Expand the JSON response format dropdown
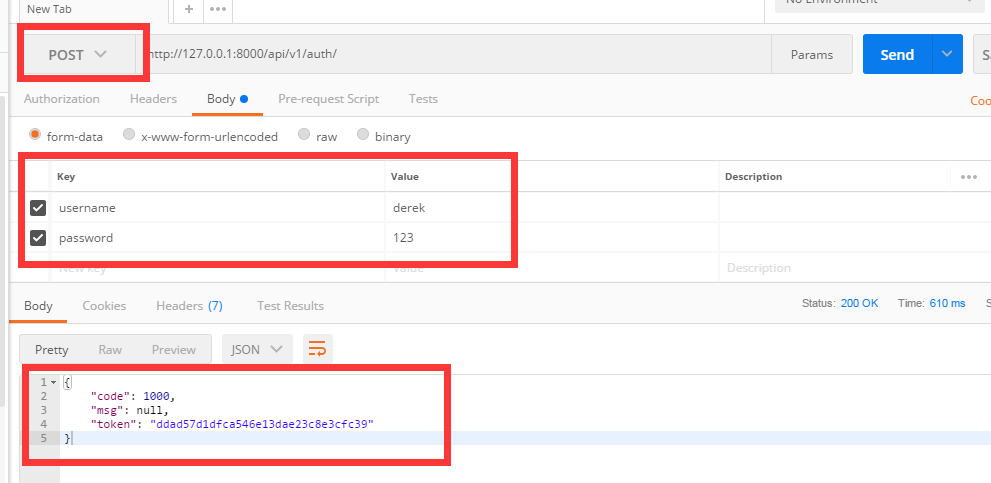The image size is (991, 483). (257, 349)
